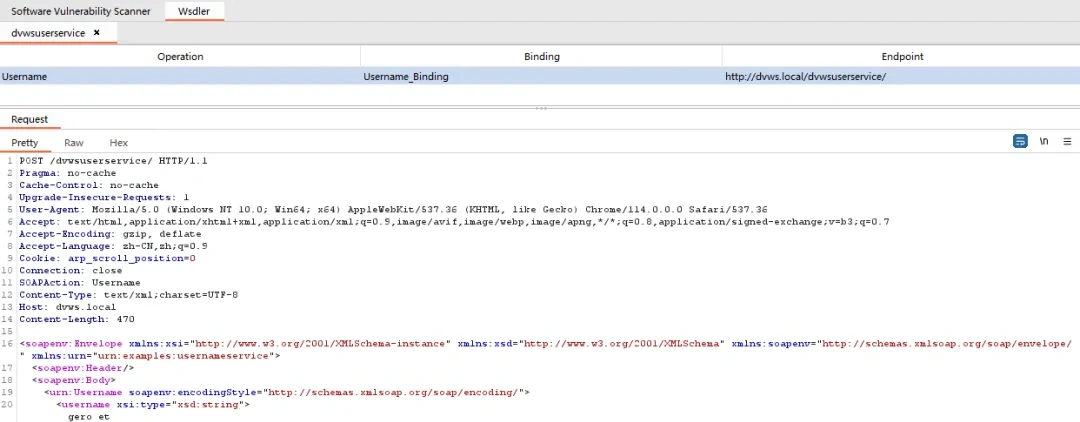Viewport: 1080px width, 422px height.
Task: Click the User-Agent header line
Action: point(393,209)
